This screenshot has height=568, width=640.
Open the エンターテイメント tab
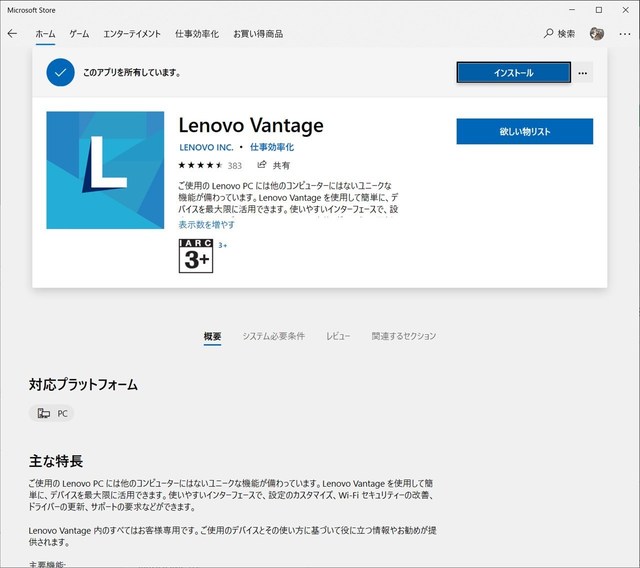pos(132,34)
